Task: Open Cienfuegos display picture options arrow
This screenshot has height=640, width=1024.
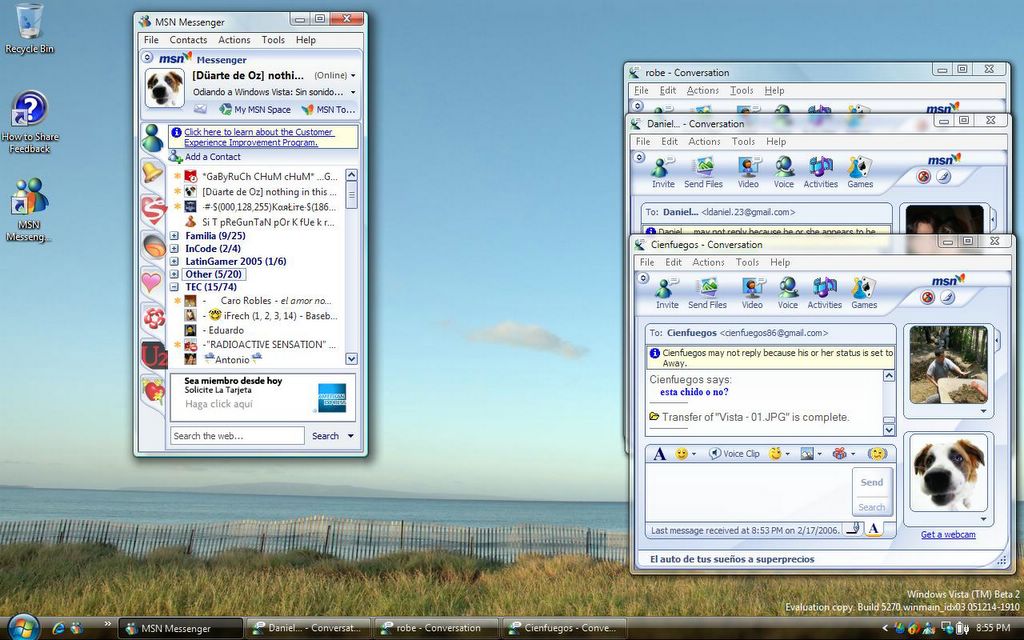Action: [x=984, y=411]
